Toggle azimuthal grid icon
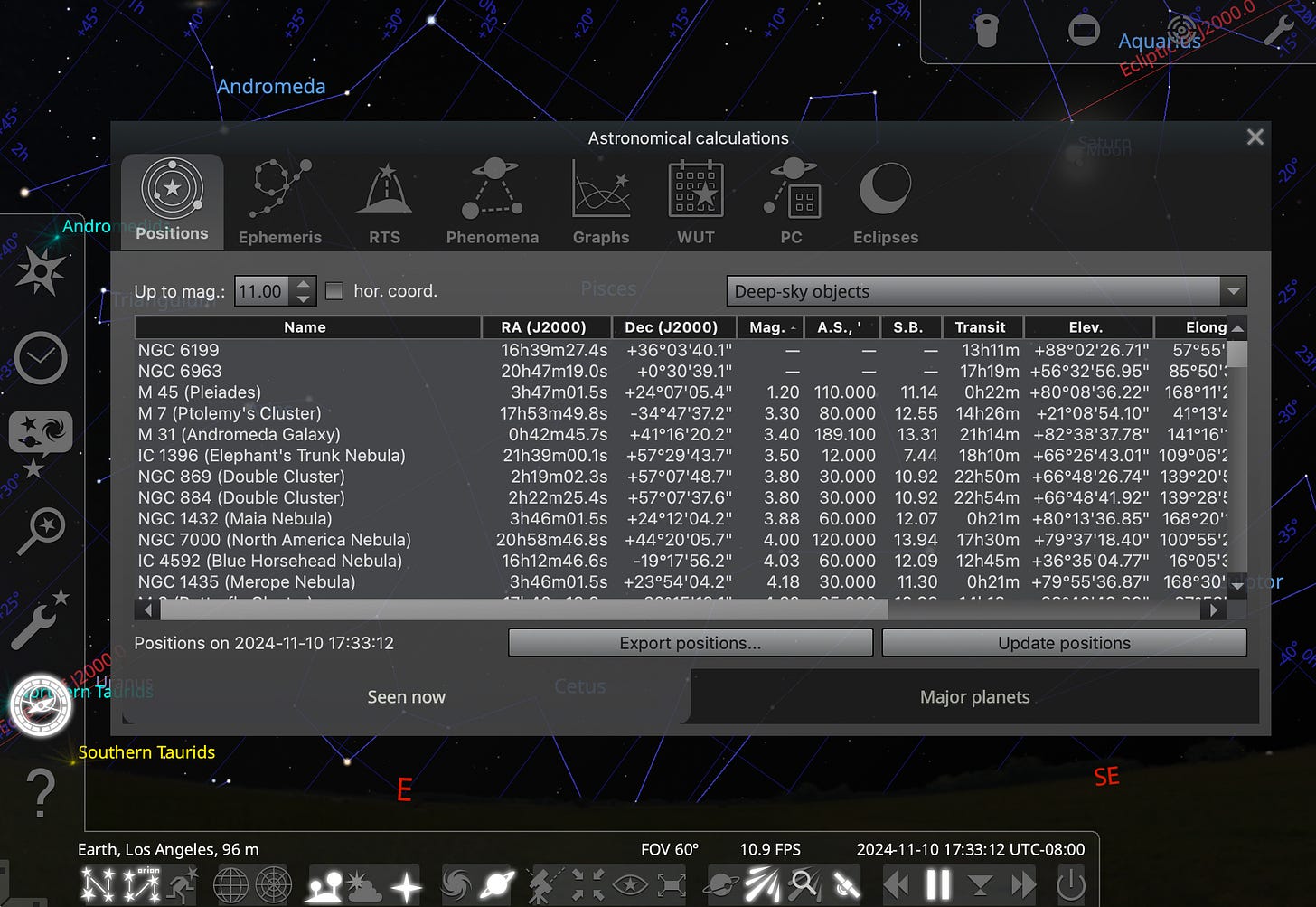Screen dimensions: 1316x907 click(x=273, y=884)
